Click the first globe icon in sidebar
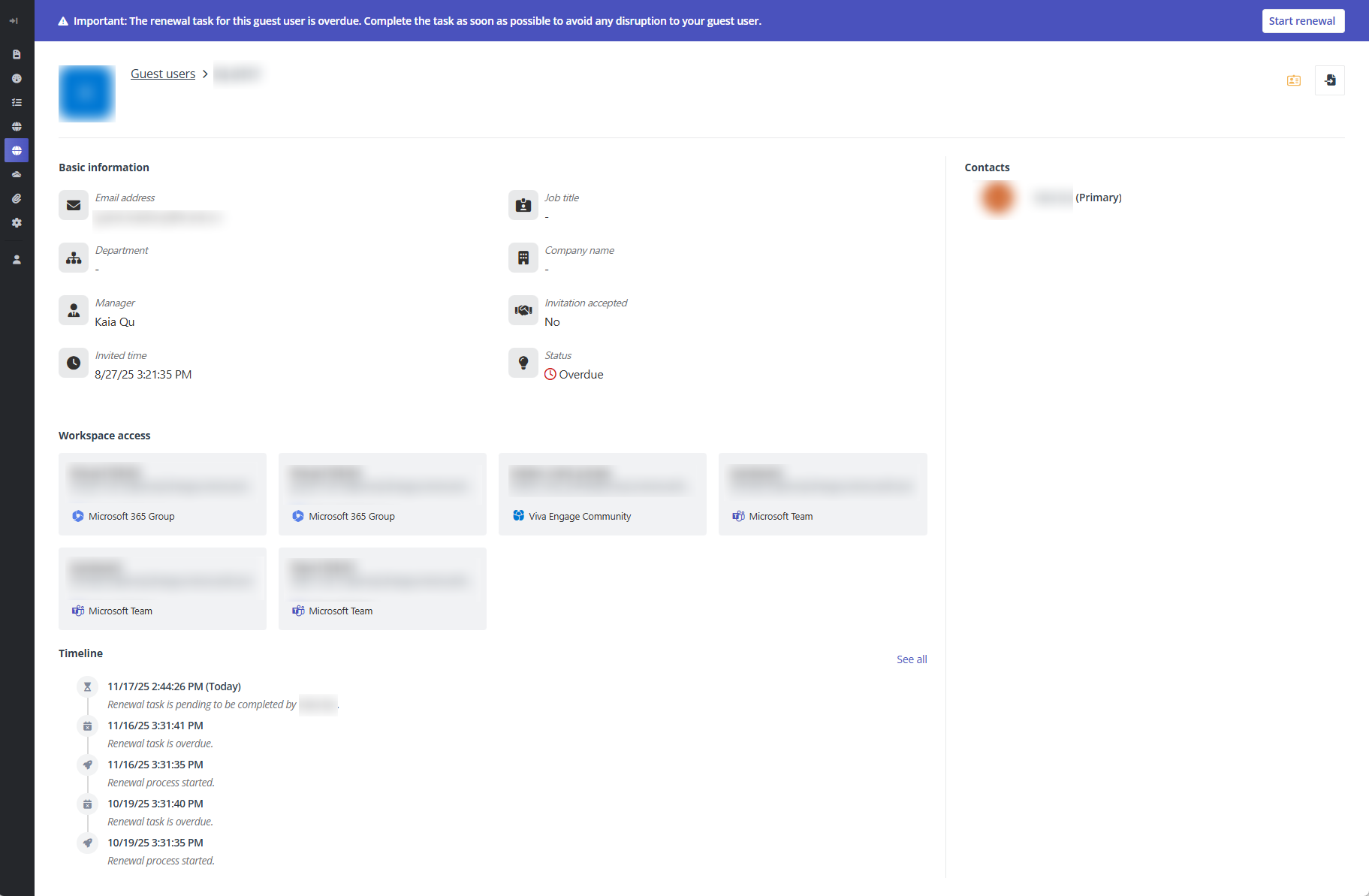Image resolution: width=1369 pixels, height=896 pixels. [17, 126]
